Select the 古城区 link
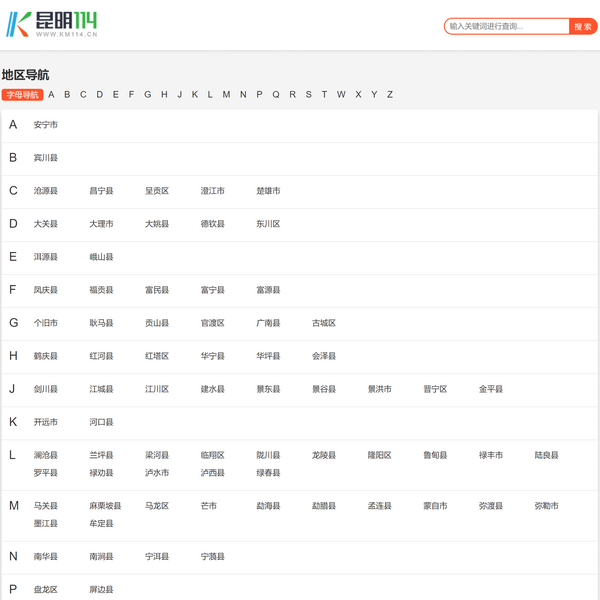The width and height of the screenshot is (600, 600). pyautogui.click(x=324, y=323)
